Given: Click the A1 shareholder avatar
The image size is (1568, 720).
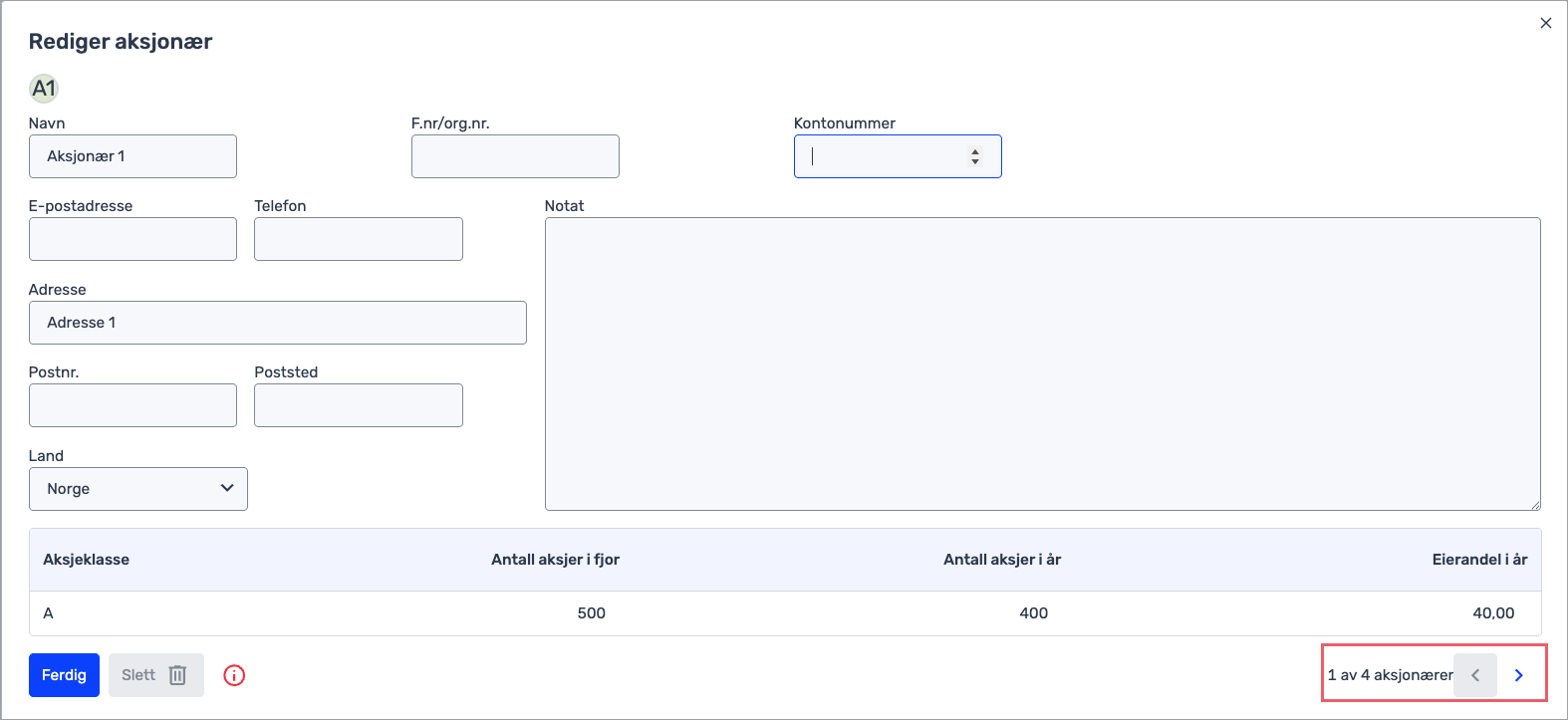Looking at the screenshot, I should 44,89.
